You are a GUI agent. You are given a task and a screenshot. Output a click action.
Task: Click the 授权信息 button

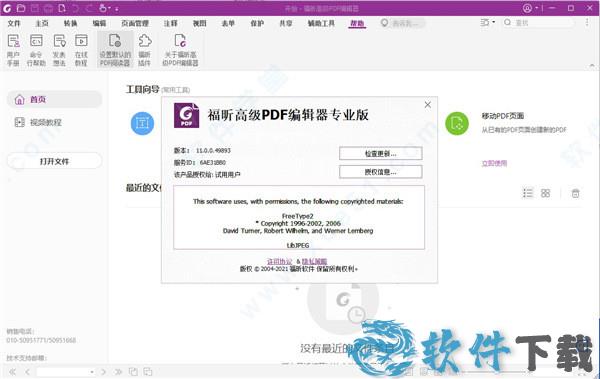(x=381, y=172)
